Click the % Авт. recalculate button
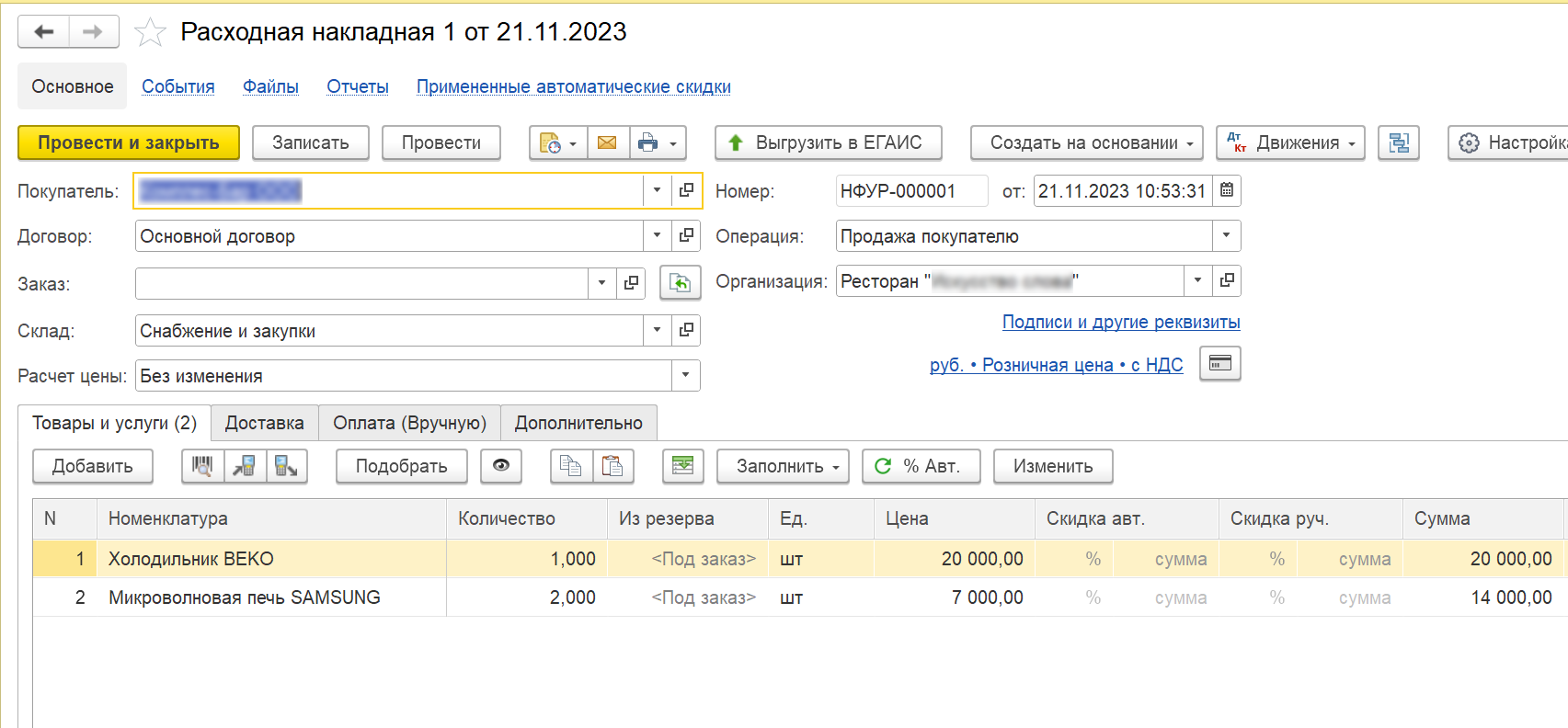 921,466
